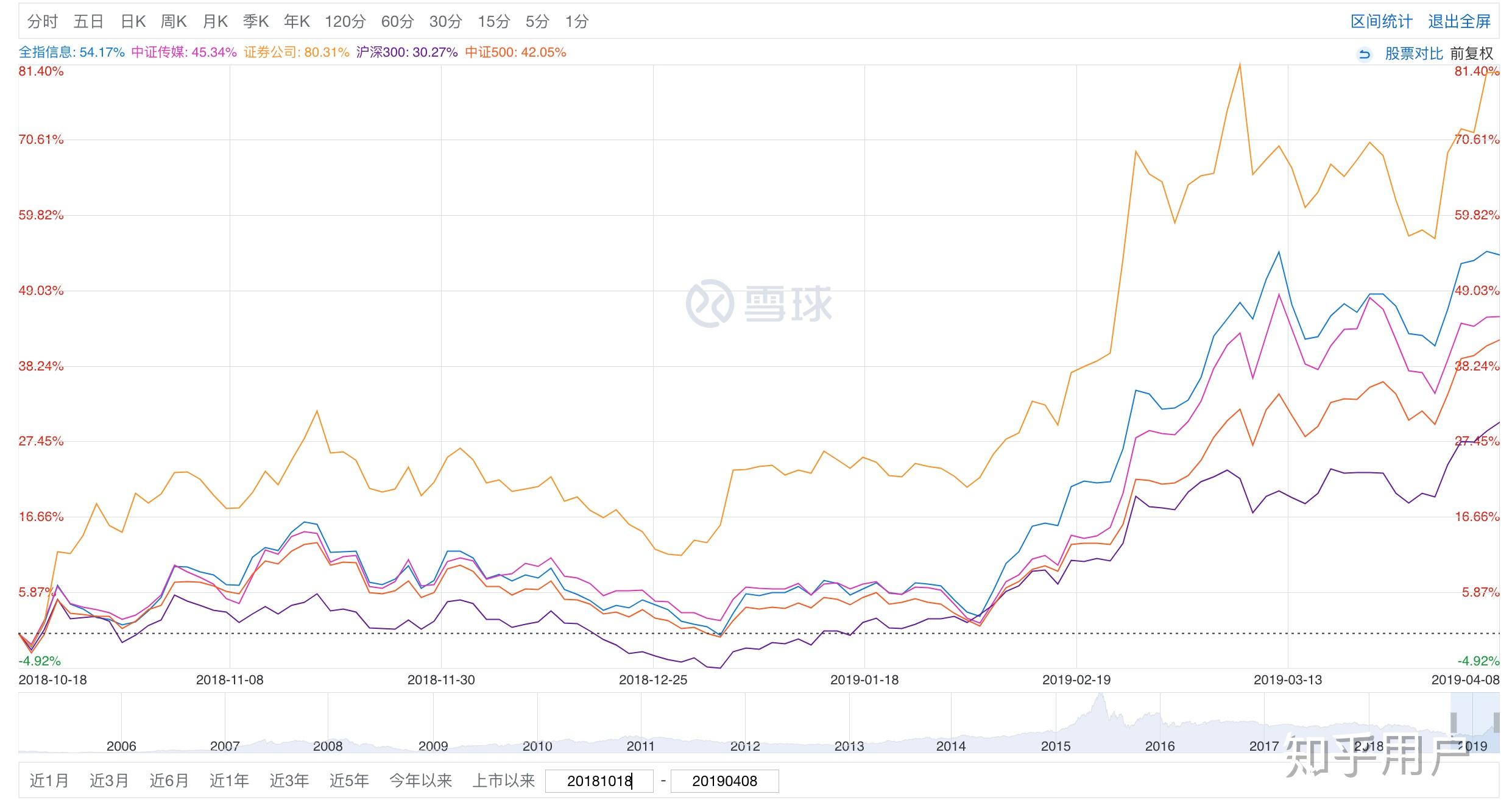
Task: Click 2015 on the overview timeline
Action: click(1056, 746)
